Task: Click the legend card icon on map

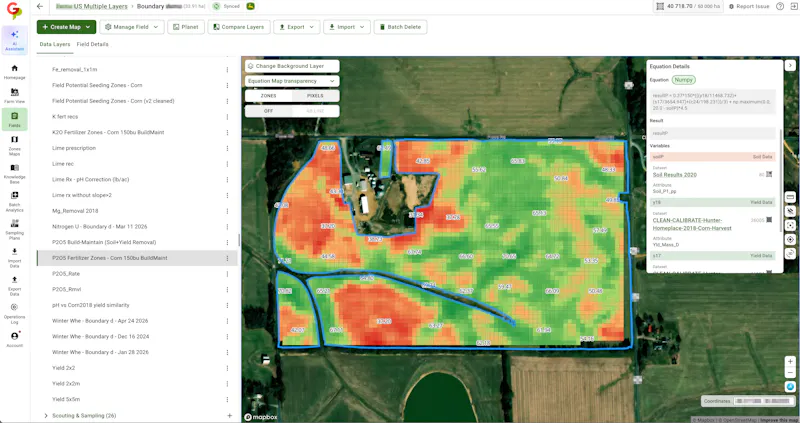Action: tap(790, 197)
